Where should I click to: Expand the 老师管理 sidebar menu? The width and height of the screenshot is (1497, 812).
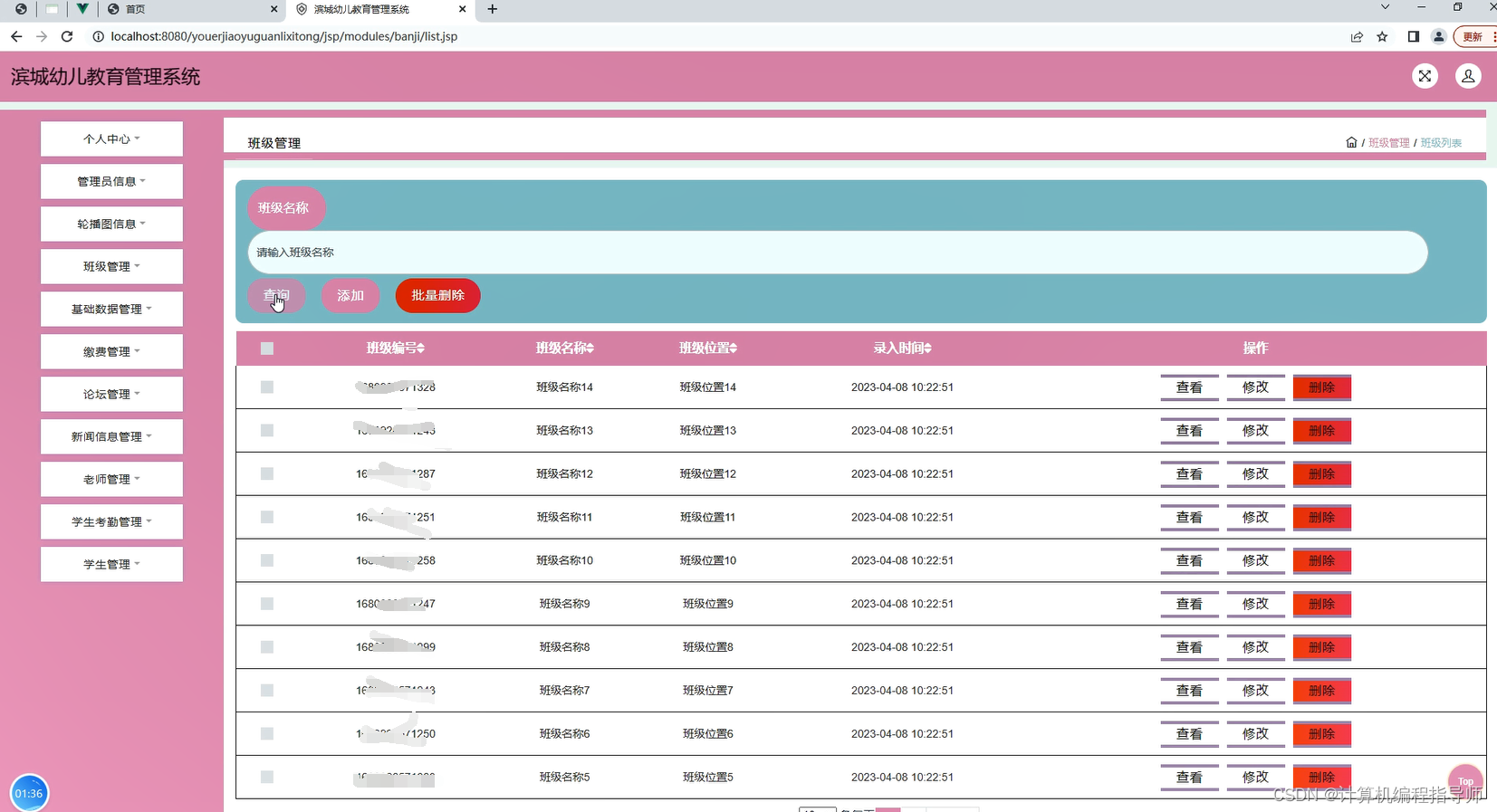111,479
